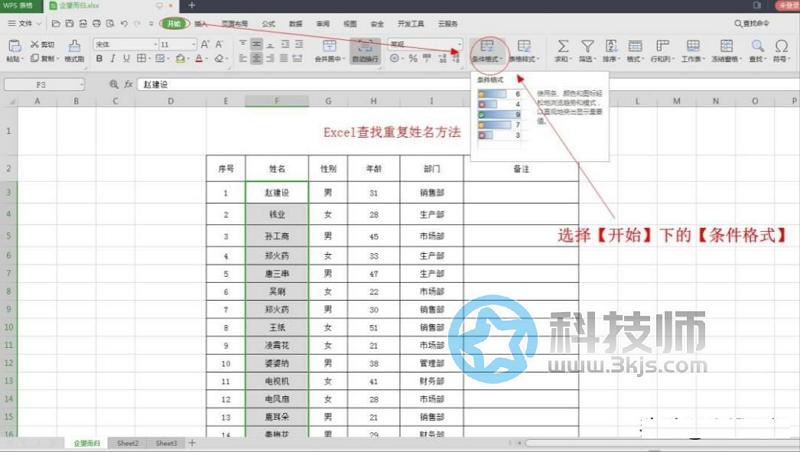Click the AutoSum (求和) sigma icon

562,46
